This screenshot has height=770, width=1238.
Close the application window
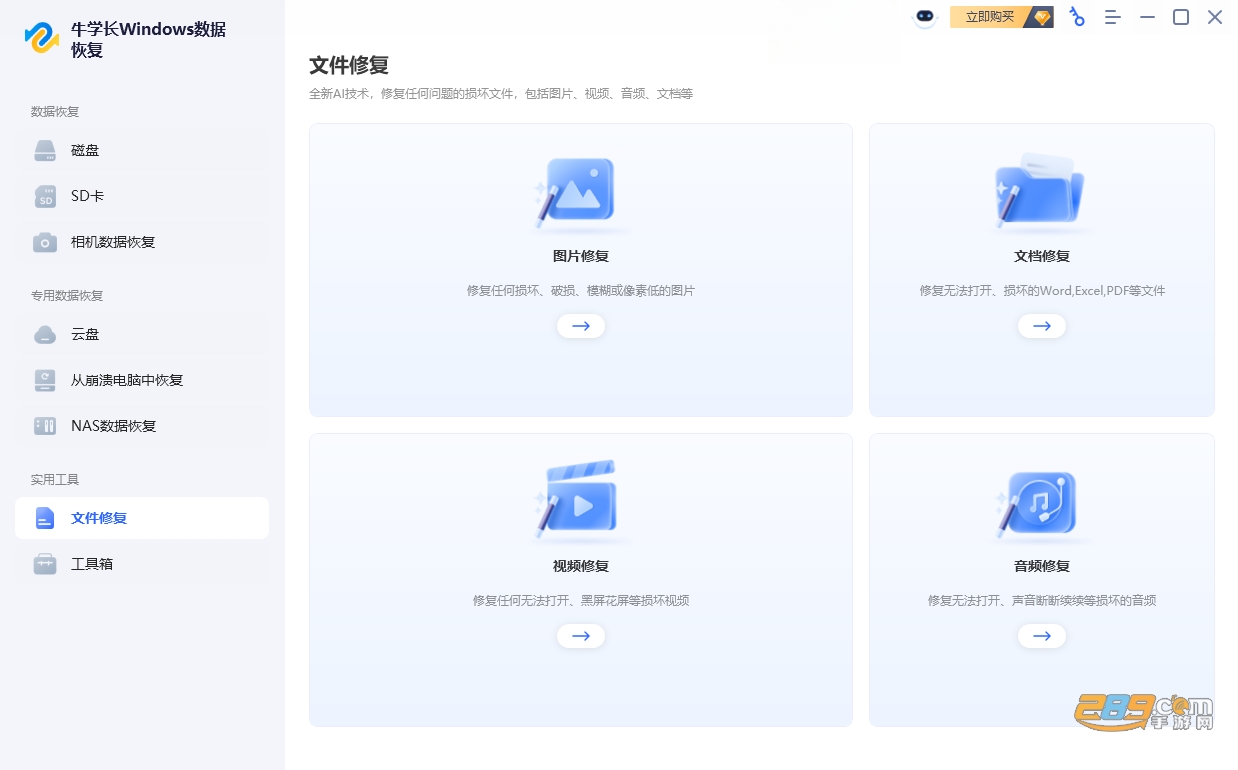coord(1215,17)
